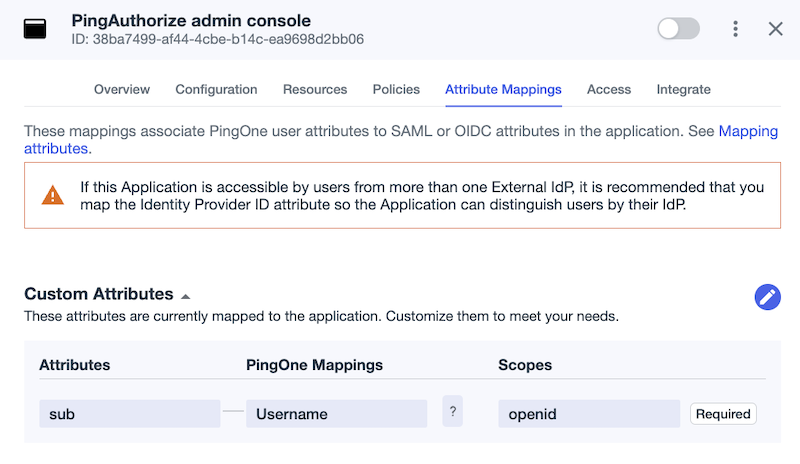Switch to the Overview tab
This screenshot has height=464, width=800.
click(x=122, y=89)
